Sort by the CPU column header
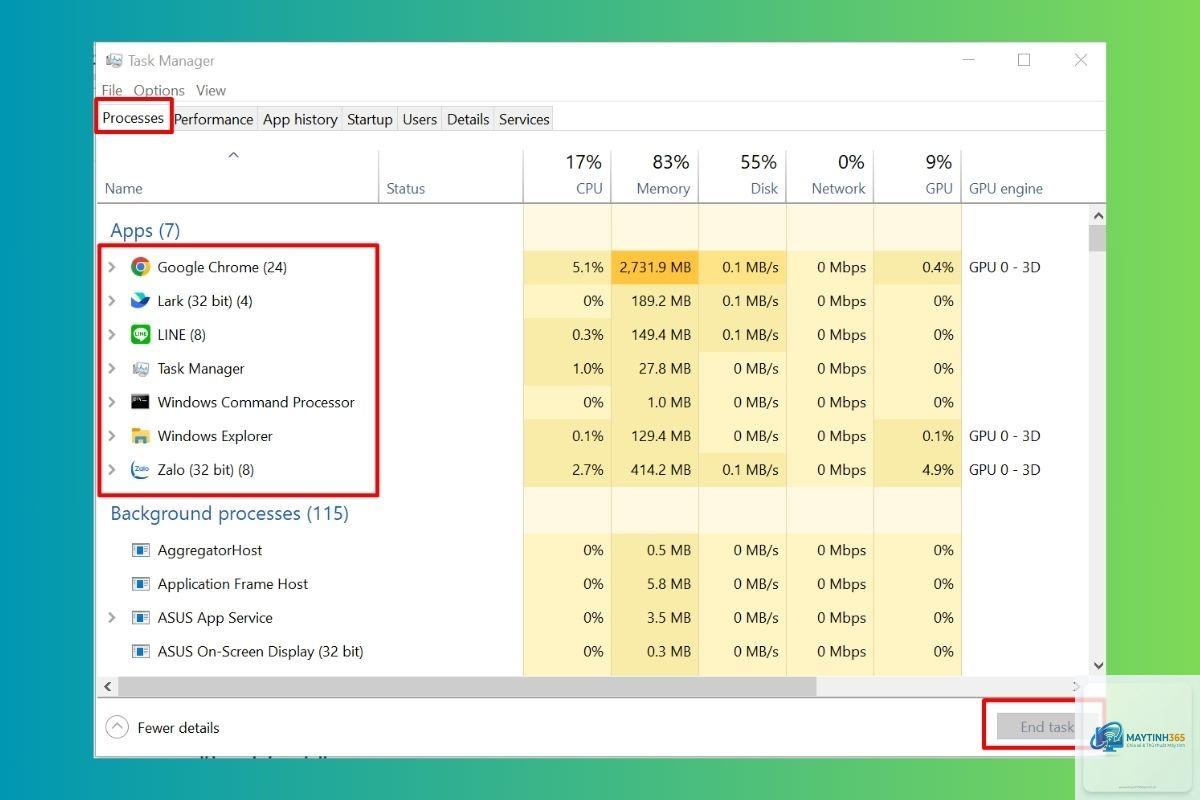Screen dimensions: 1200x800 [567, 175]
